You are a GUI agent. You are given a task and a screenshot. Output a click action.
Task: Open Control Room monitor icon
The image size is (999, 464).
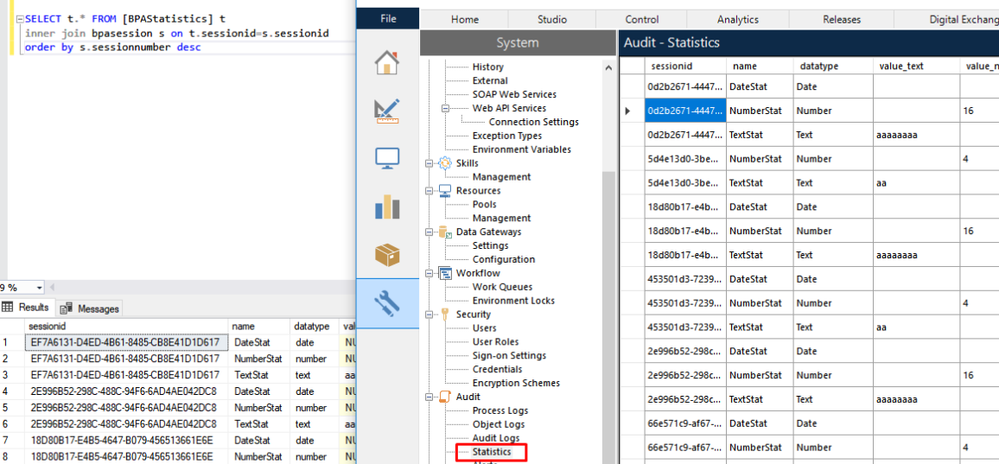[x=387, y=158]
